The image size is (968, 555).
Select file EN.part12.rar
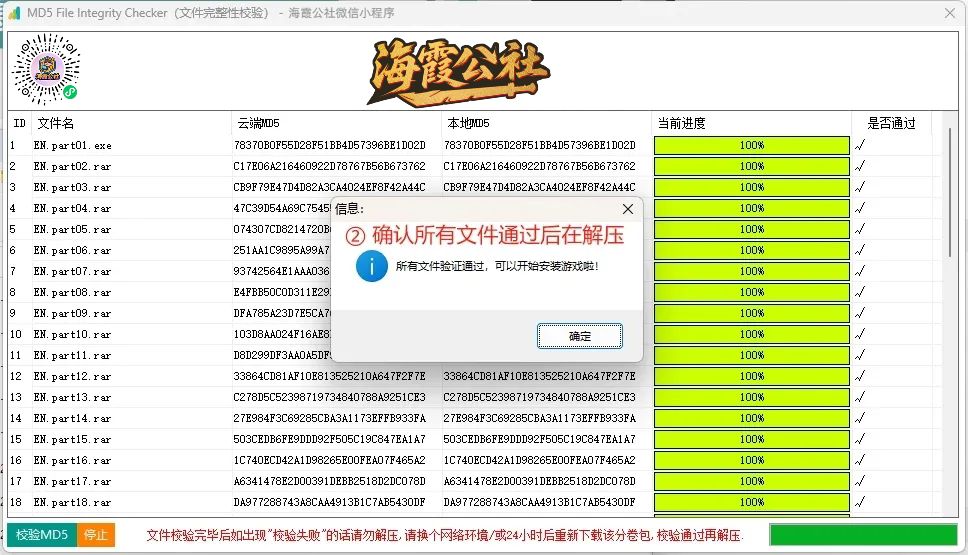pyautogui.click(x=73, y=377)
